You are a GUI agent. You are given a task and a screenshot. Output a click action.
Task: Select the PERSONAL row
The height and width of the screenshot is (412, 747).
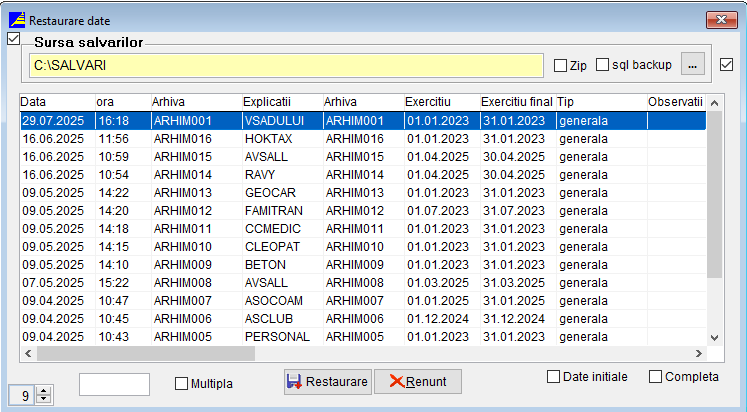coord(363,337)
